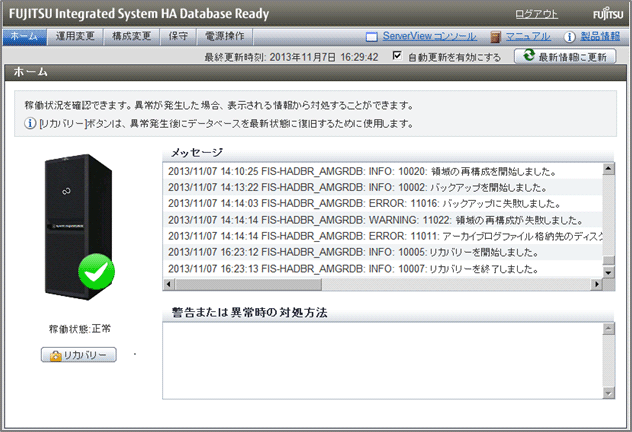Click message list scroll down arrow
Image resolution: width=632 pixels, height=432 pixels.
[609, 272]
